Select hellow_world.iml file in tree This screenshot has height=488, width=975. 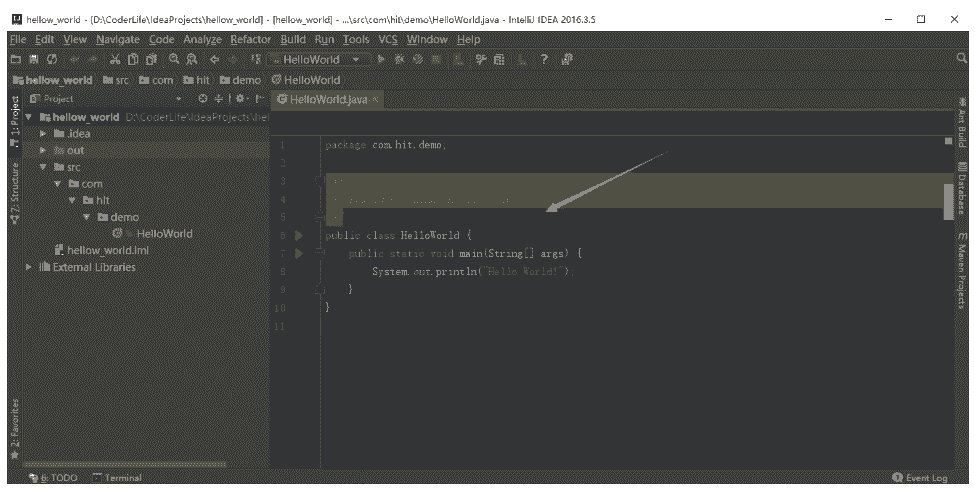pyautogui.click(x=100, y=250)
